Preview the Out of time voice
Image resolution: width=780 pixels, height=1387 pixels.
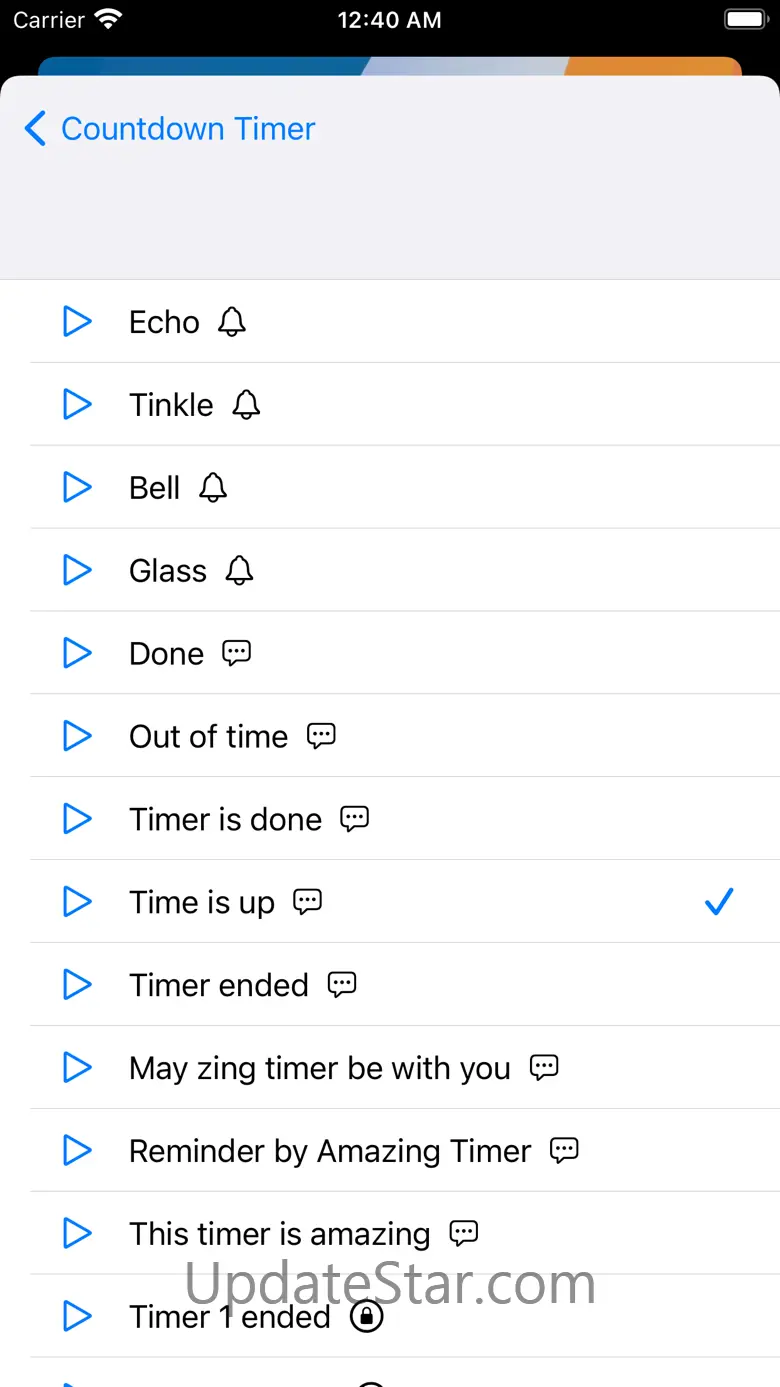pyautogui.click(x=77, y=737)
